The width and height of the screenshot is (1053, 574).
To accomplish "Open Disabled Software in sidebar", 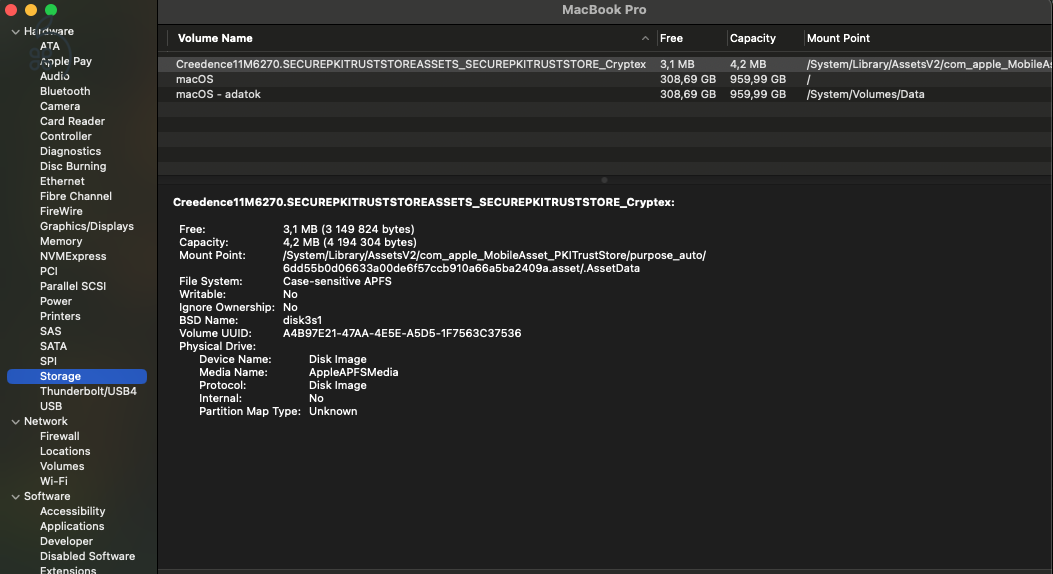I will click(x=87, y=557).
